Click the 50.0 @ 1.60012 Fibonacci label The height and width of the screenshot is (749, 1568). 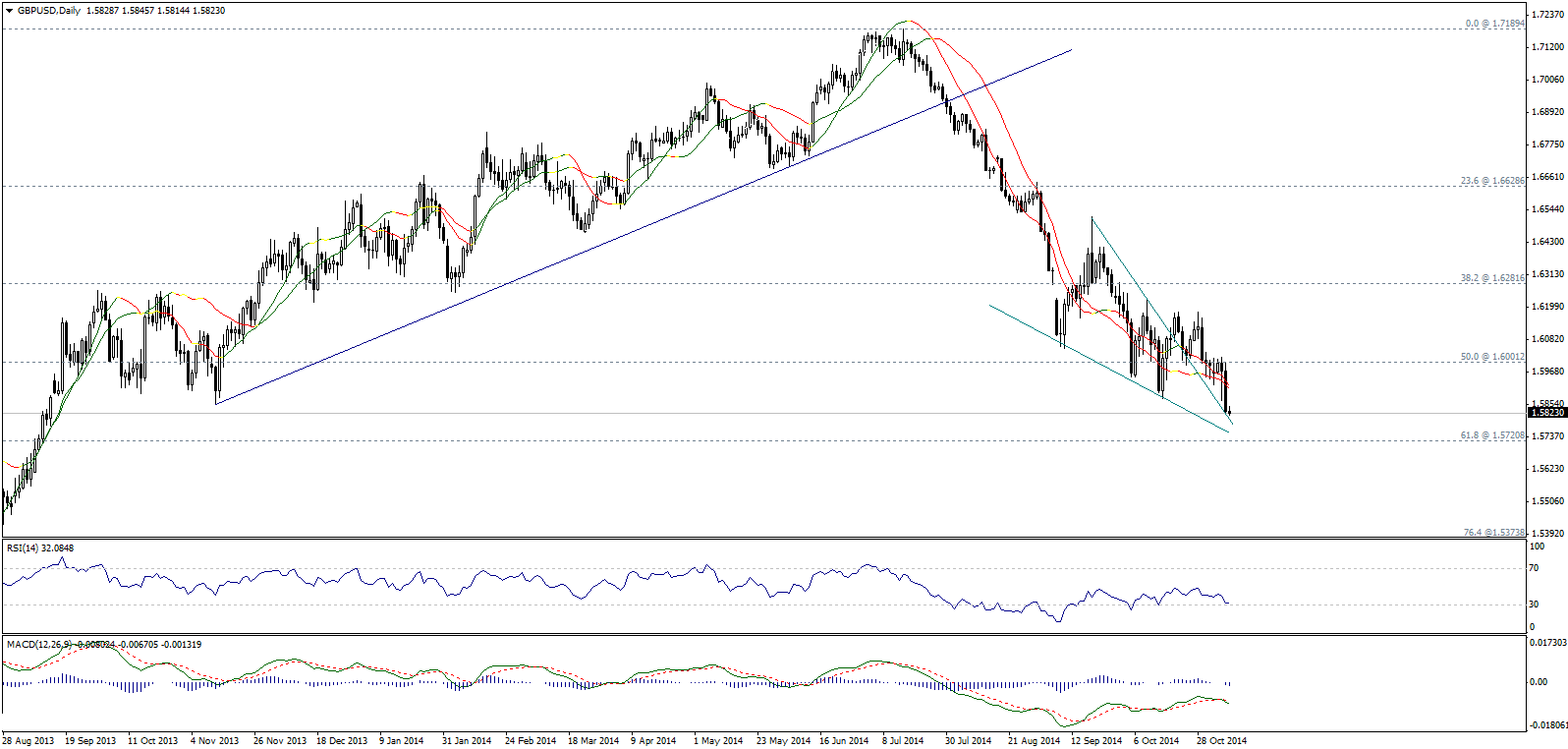tap(1492, 357)
